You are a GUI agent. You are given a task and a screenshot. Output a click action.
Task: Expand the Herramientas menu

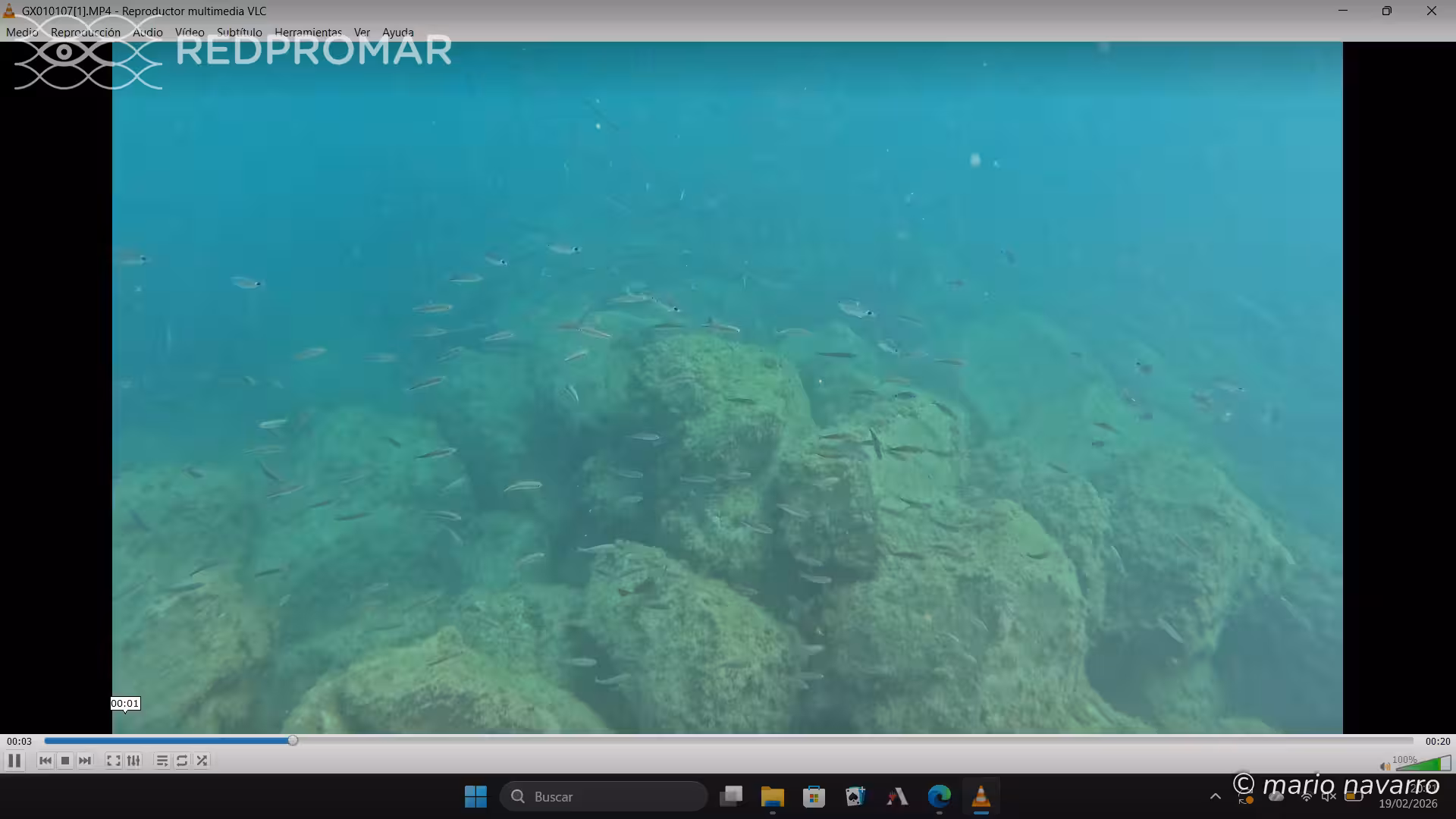pyautogui.click(x=308, y=32)
